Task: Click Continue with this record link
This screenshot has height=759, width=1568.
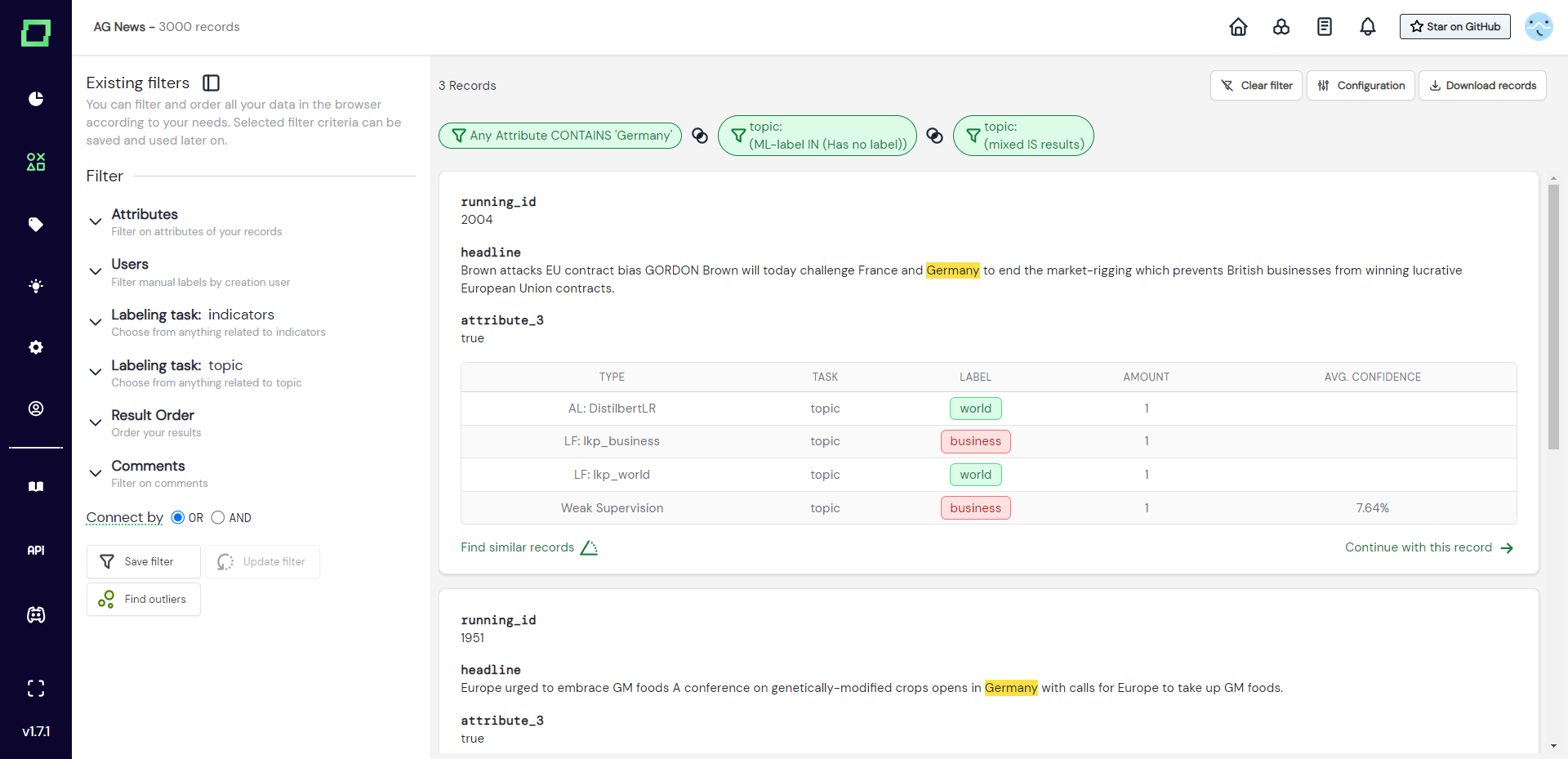Action: click(1419, 547)
